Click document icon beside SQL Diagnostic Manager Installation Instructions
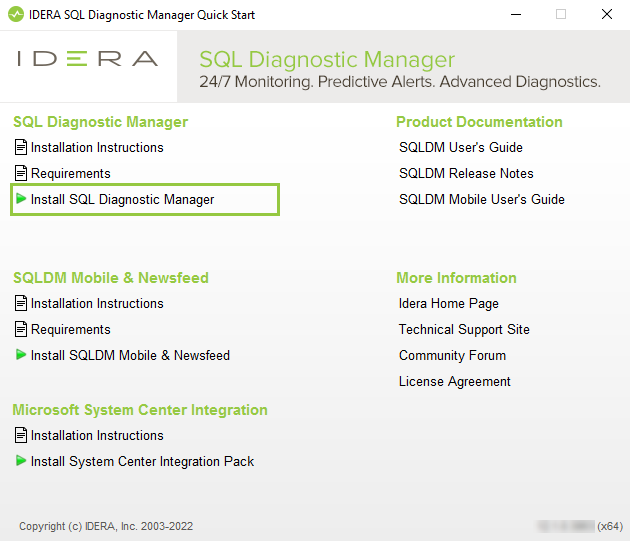This screenshot has height=541, width=630. coord(21,147)
